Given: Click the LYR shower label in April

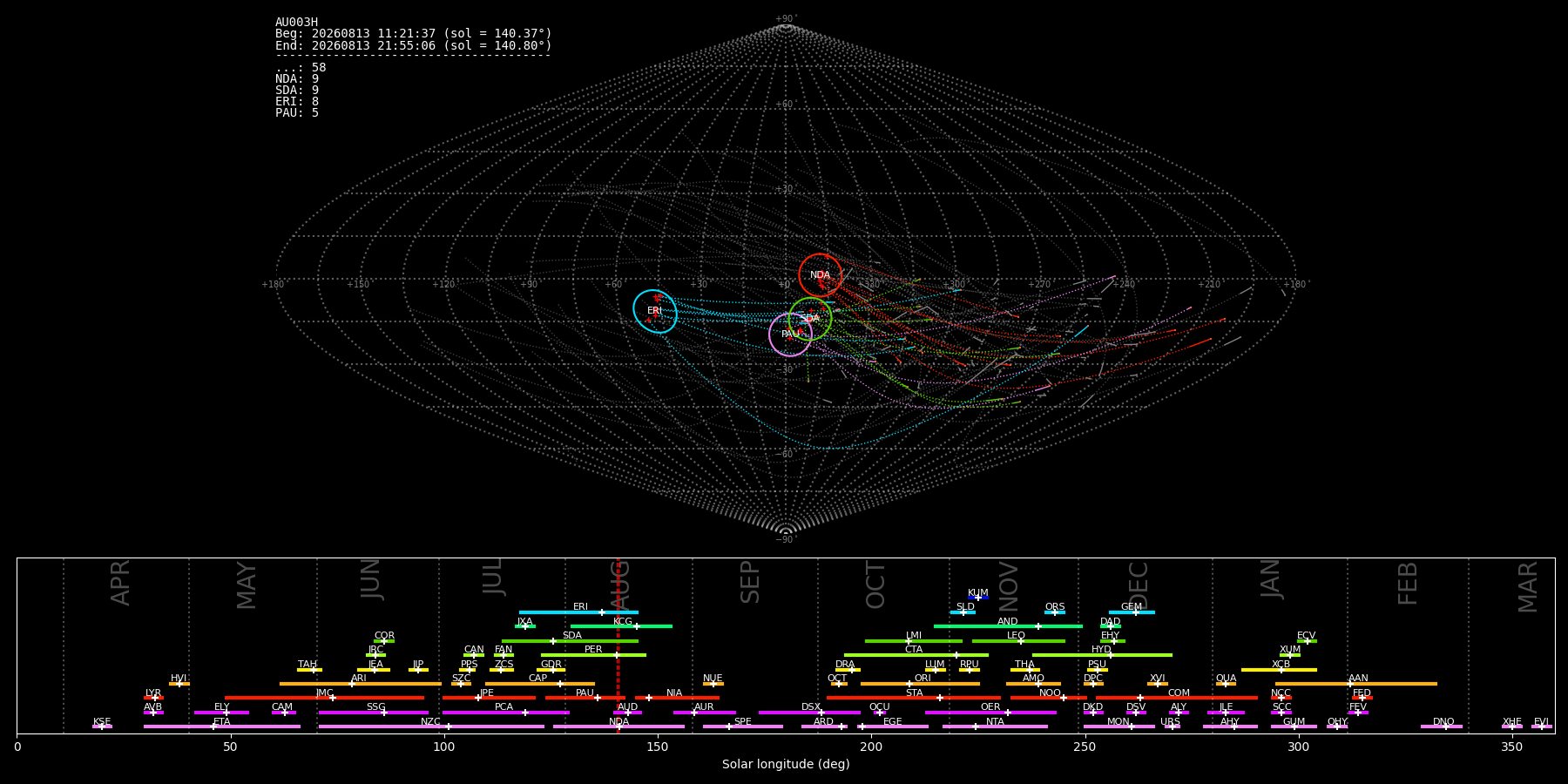Looking at the screenshot, I should [153, 693].
